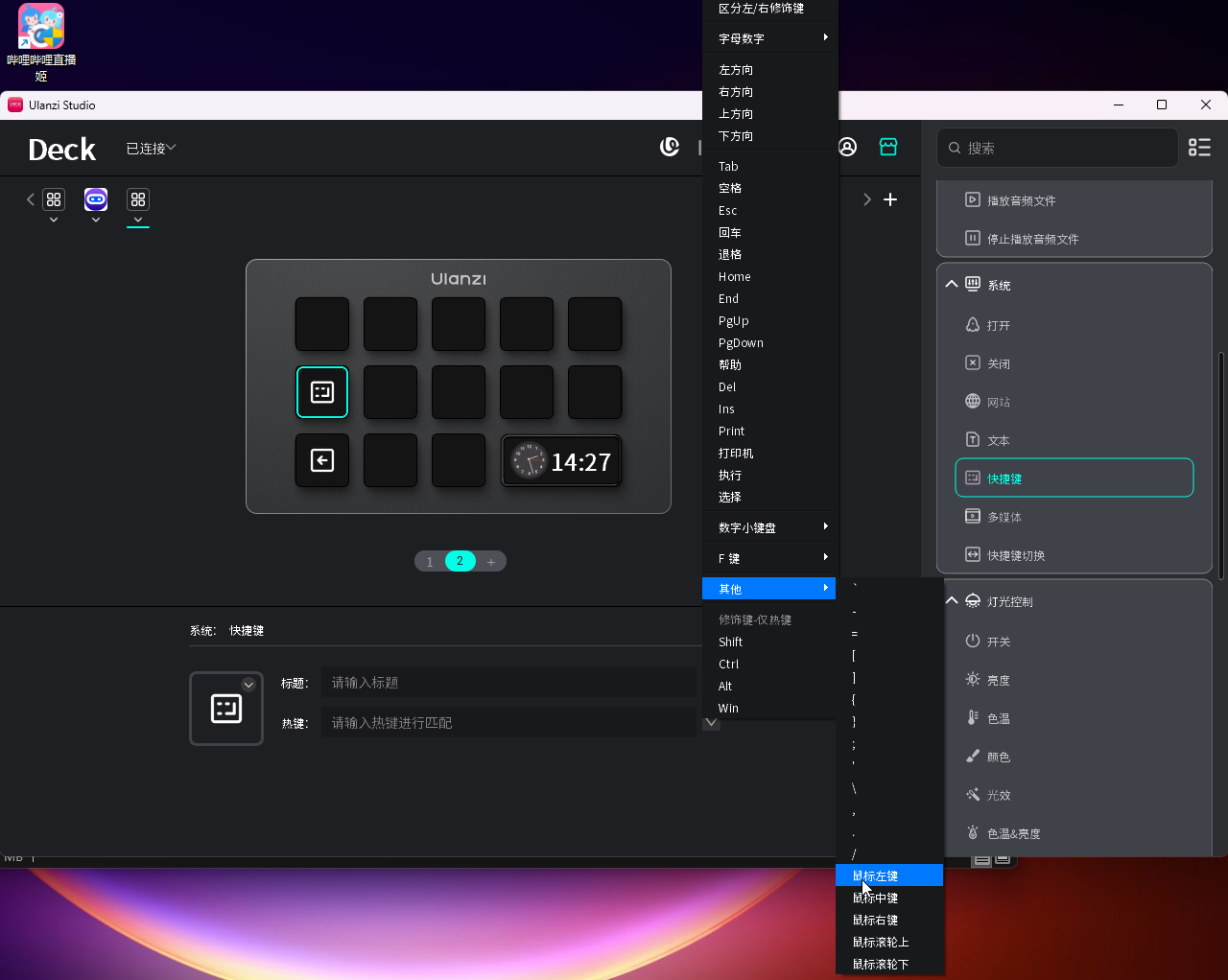
Task: Collapse the 系统 category section
Action: coord(952,285)
